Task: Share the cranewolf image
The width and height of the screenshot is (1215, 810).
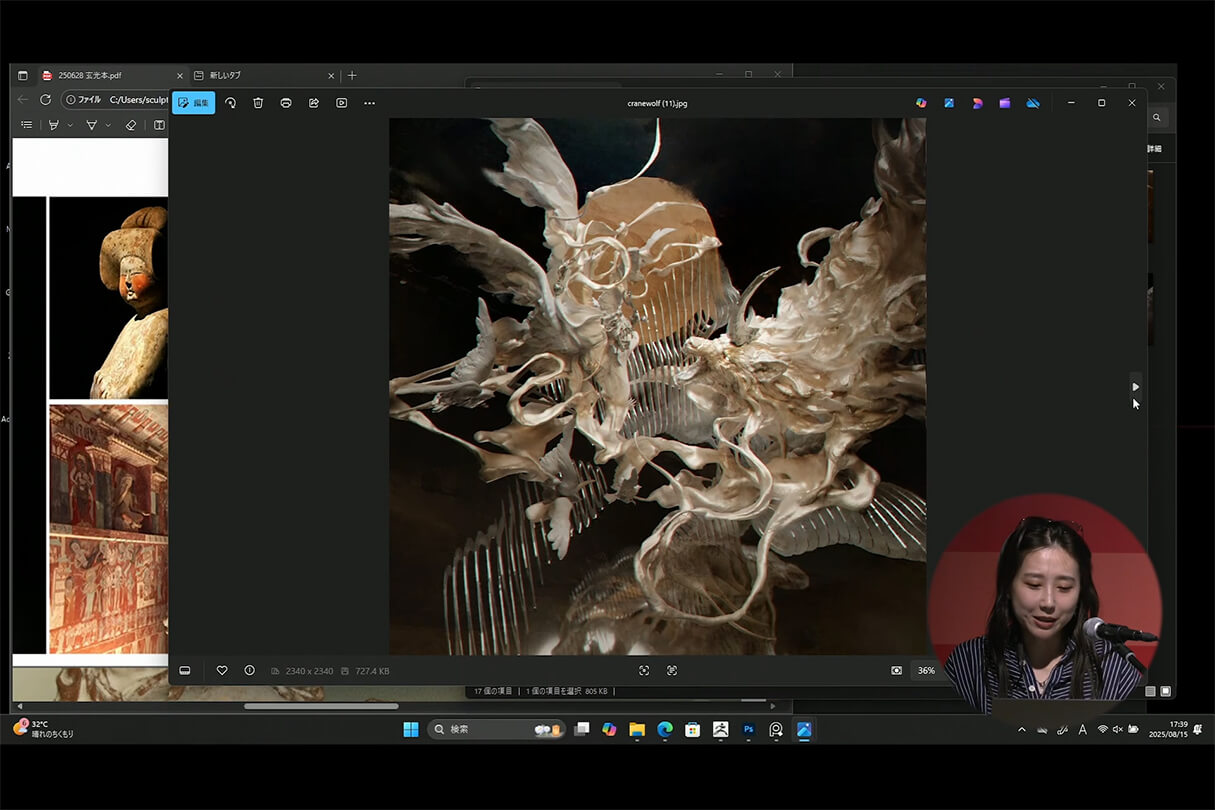Action: pos(314,103)
